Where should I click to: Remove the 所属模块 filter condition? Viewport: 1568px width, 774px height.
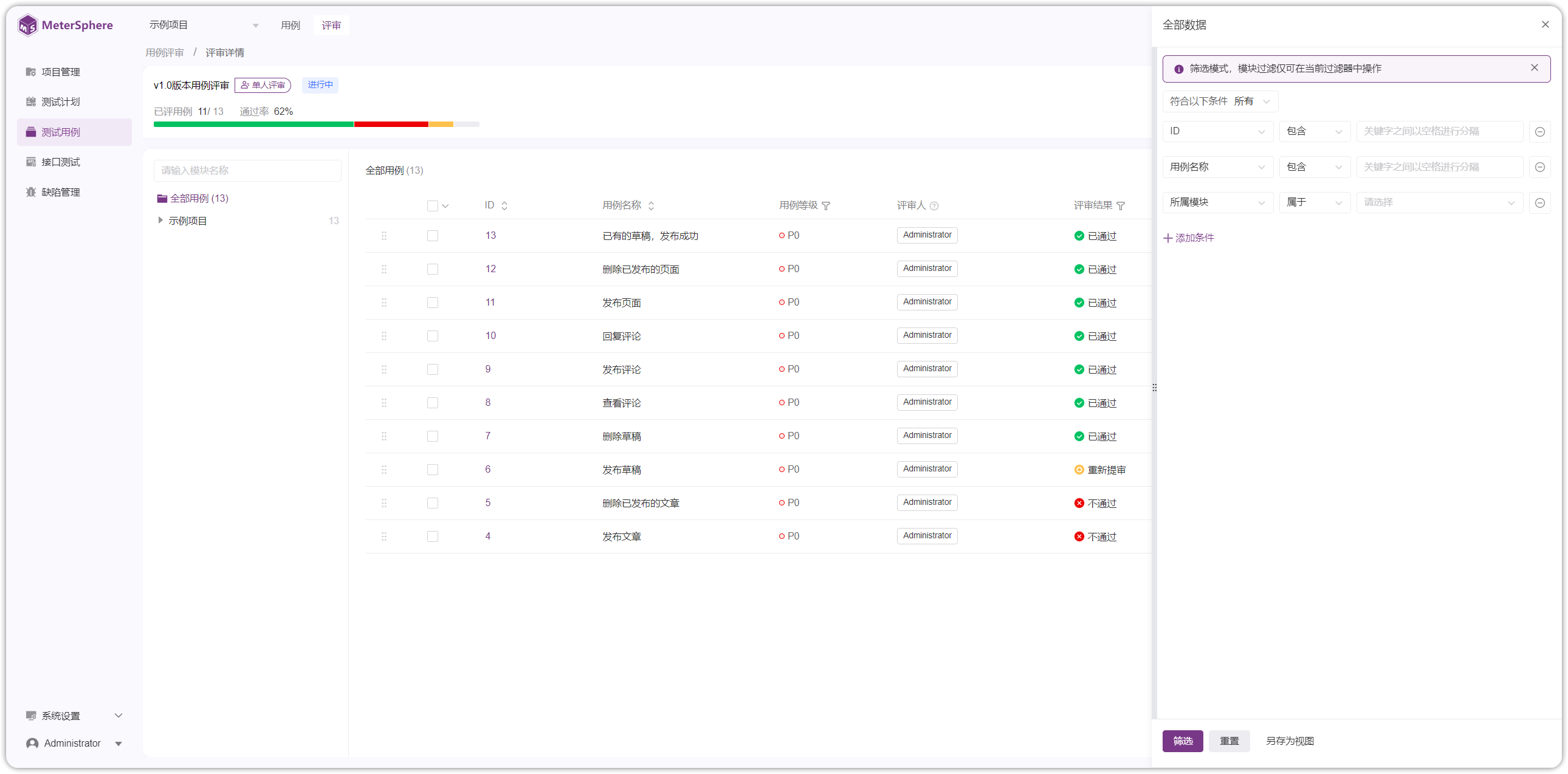click(x=1540, y=203)
